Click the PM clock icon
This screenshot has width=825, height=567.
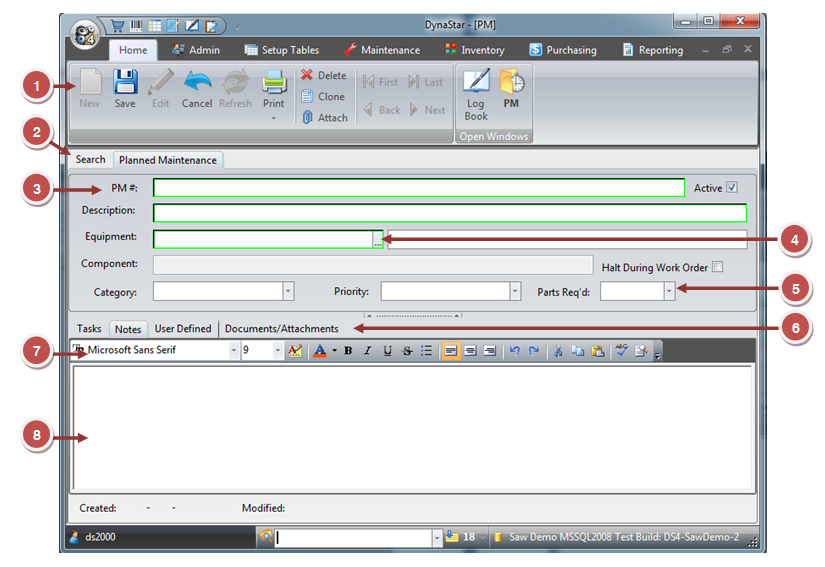(x=512, y=88)
